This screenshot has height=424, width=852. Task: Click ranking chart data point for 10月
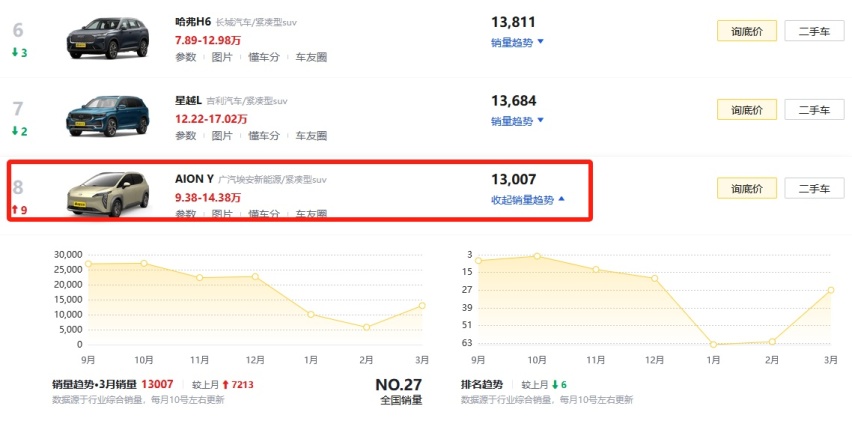tap(537, 255)
